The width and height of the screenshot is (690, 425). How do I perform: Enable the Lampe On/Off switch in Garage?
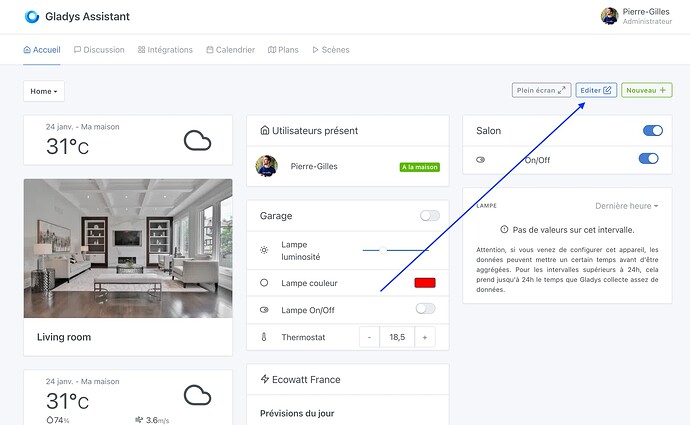tap(425, 309)
